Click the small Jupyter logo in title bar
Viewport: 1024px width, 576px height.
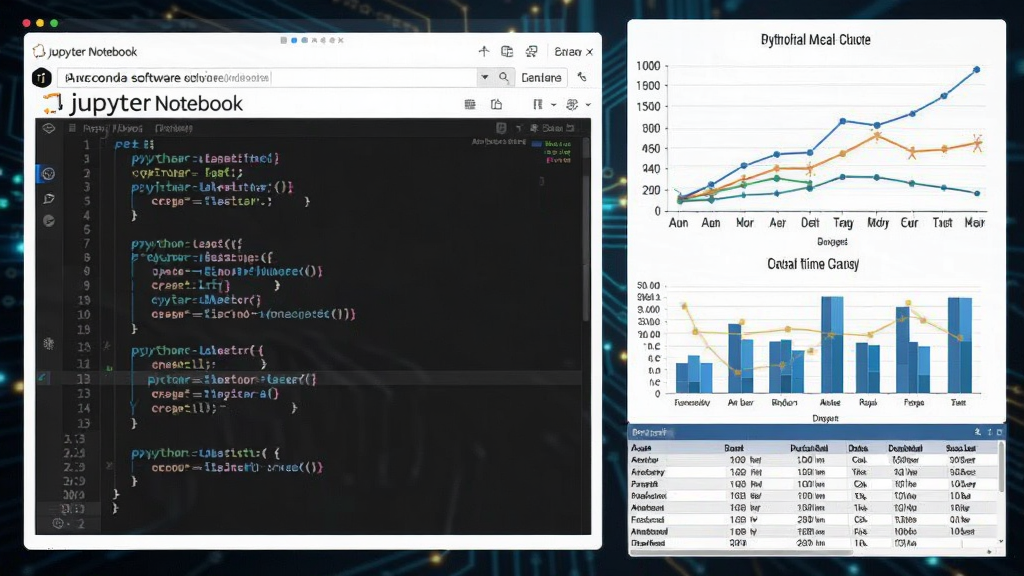tap(39, 51)
